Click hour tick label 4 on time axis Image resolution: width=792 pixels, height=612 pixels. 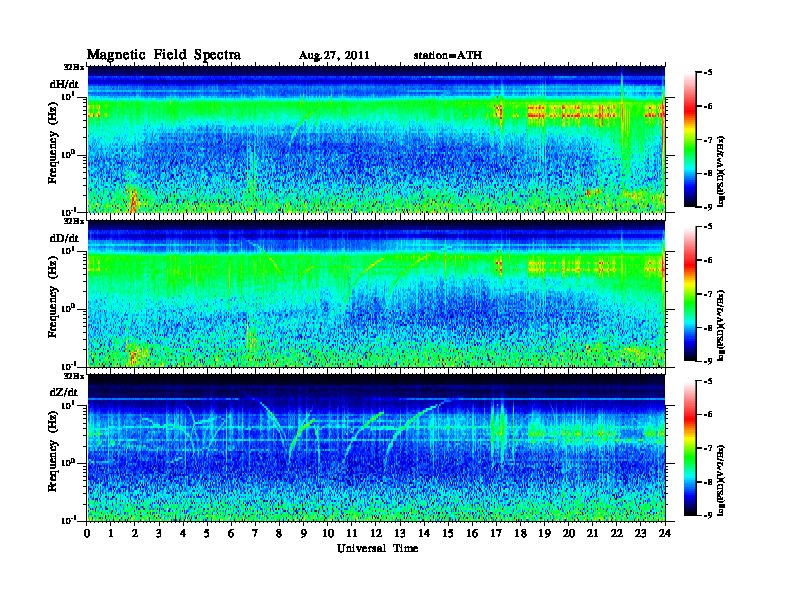(183, 533)
